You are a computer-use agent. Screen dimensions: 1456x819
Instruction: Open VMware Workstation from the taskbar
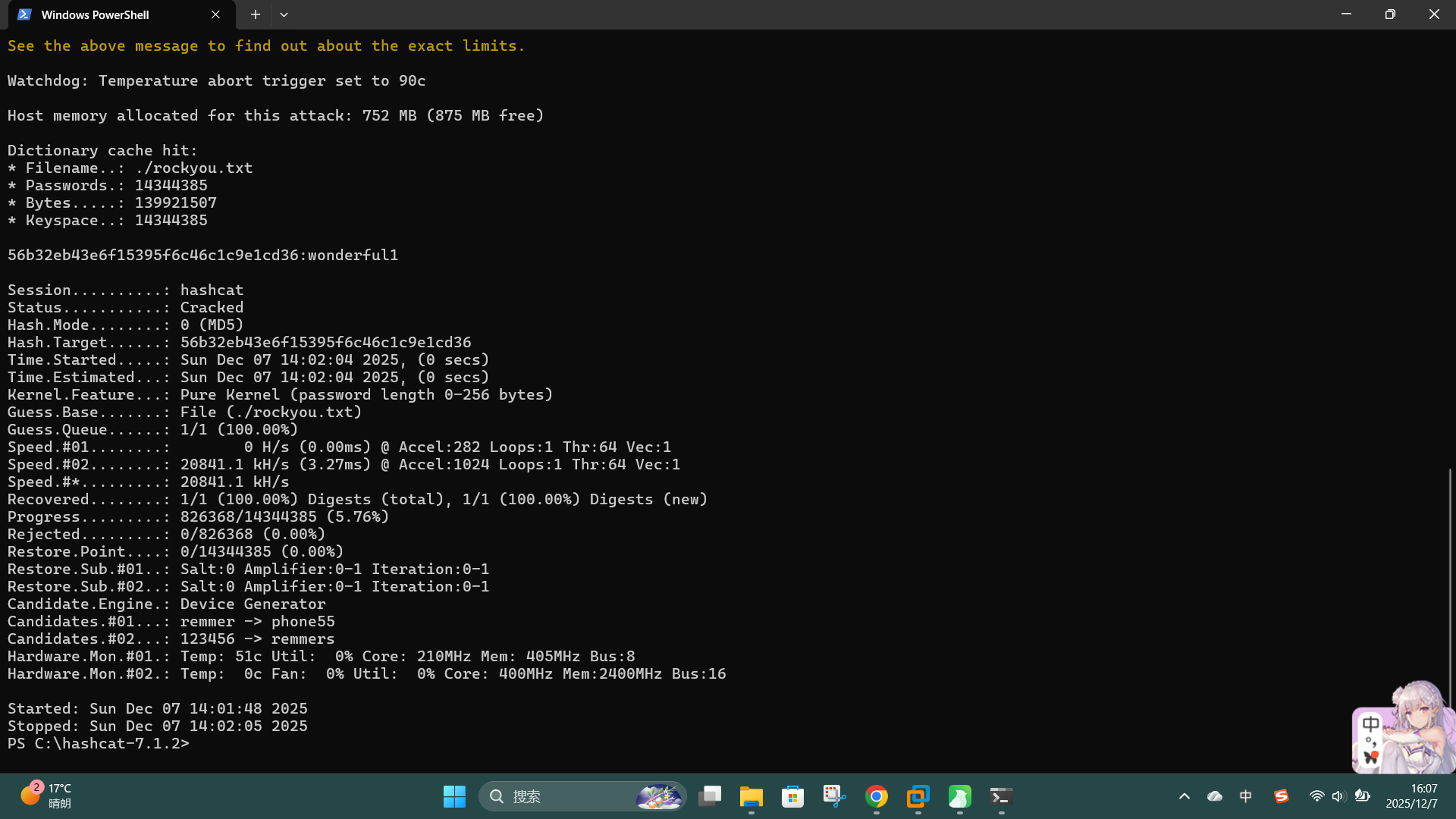[918, 796]
